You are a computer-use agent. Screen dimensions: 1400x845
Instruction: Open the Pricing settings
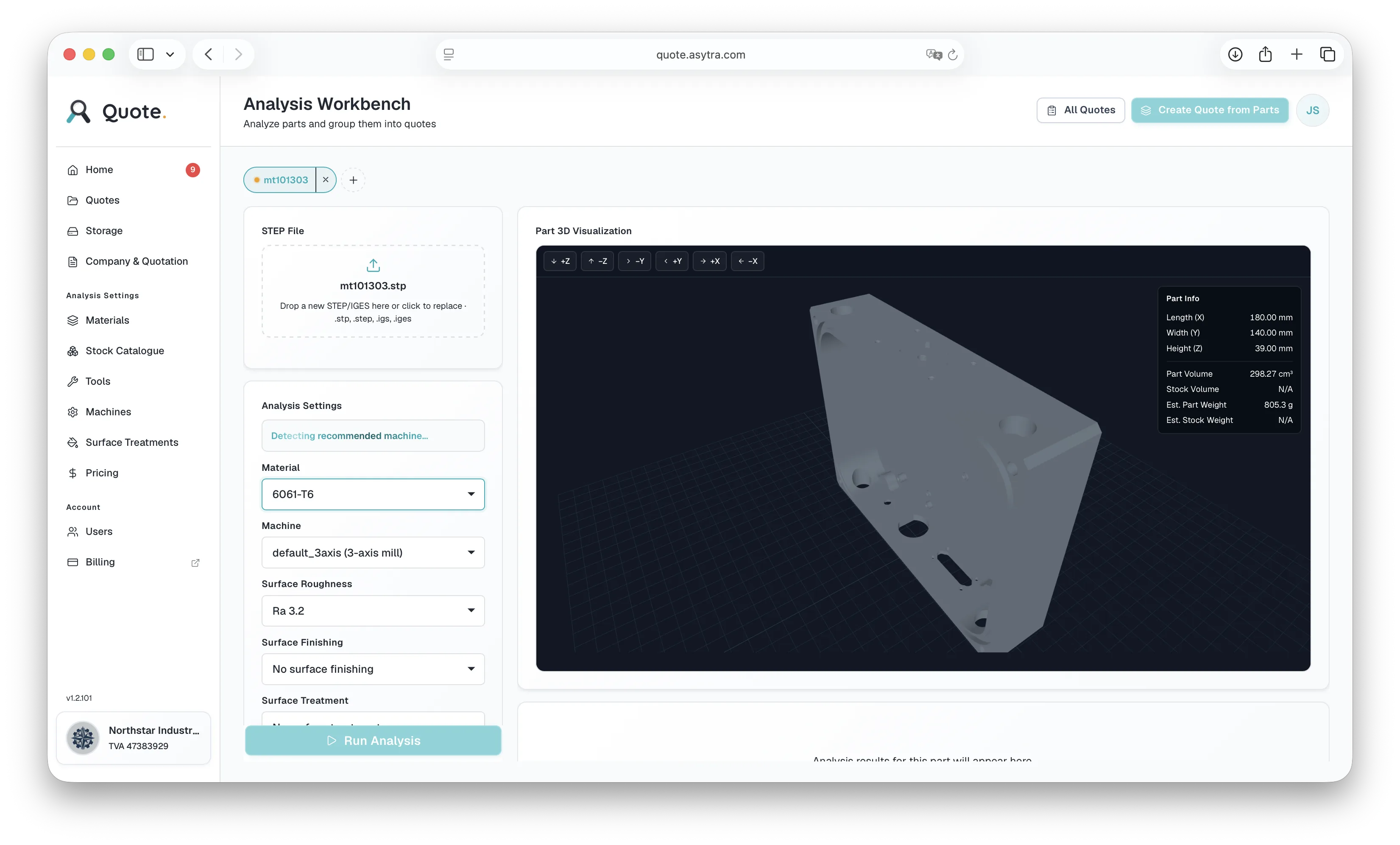click(x=133, y=473)
